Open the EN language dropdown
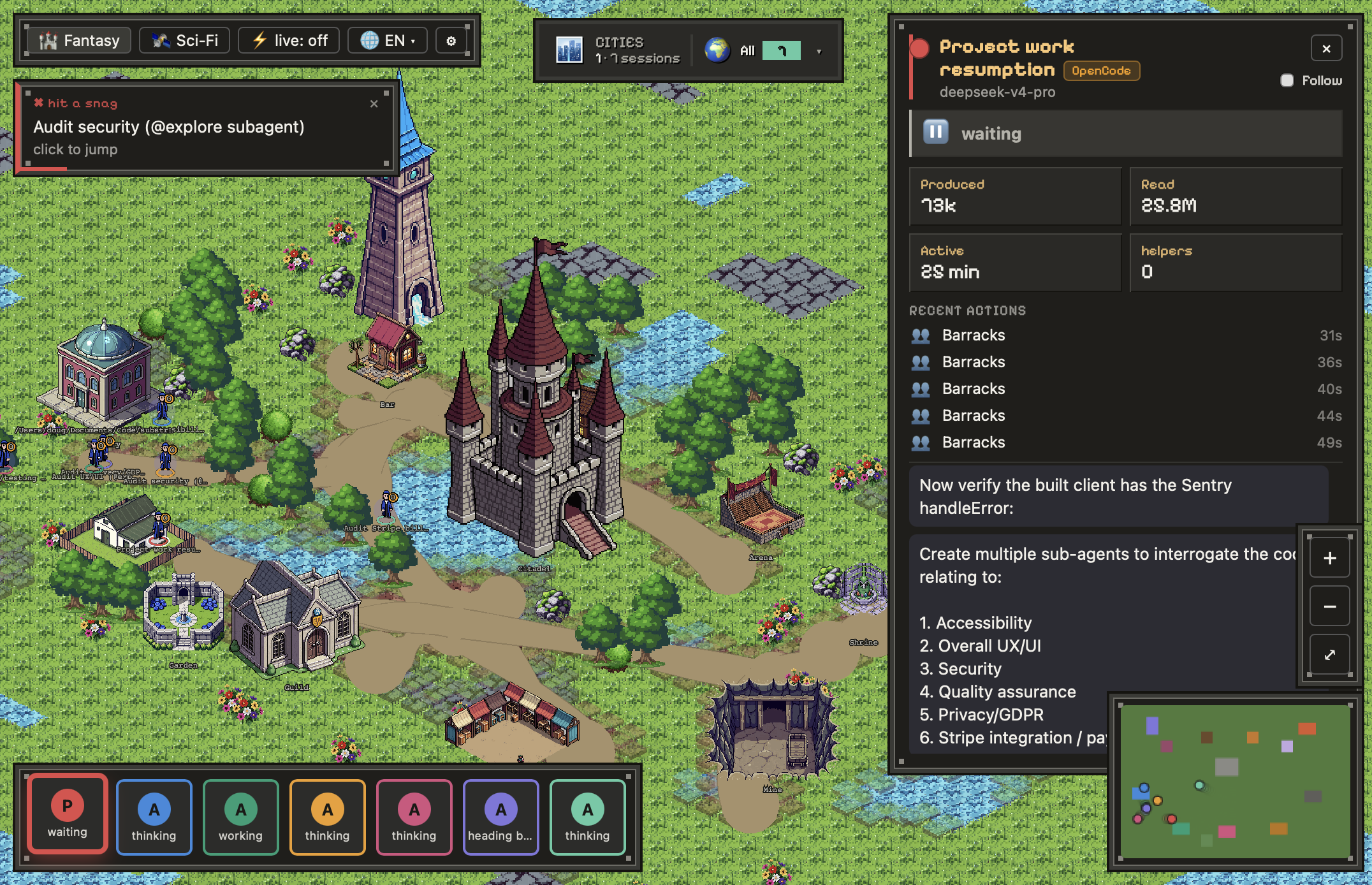This screenshot has width=1372, height=885. 388,41
